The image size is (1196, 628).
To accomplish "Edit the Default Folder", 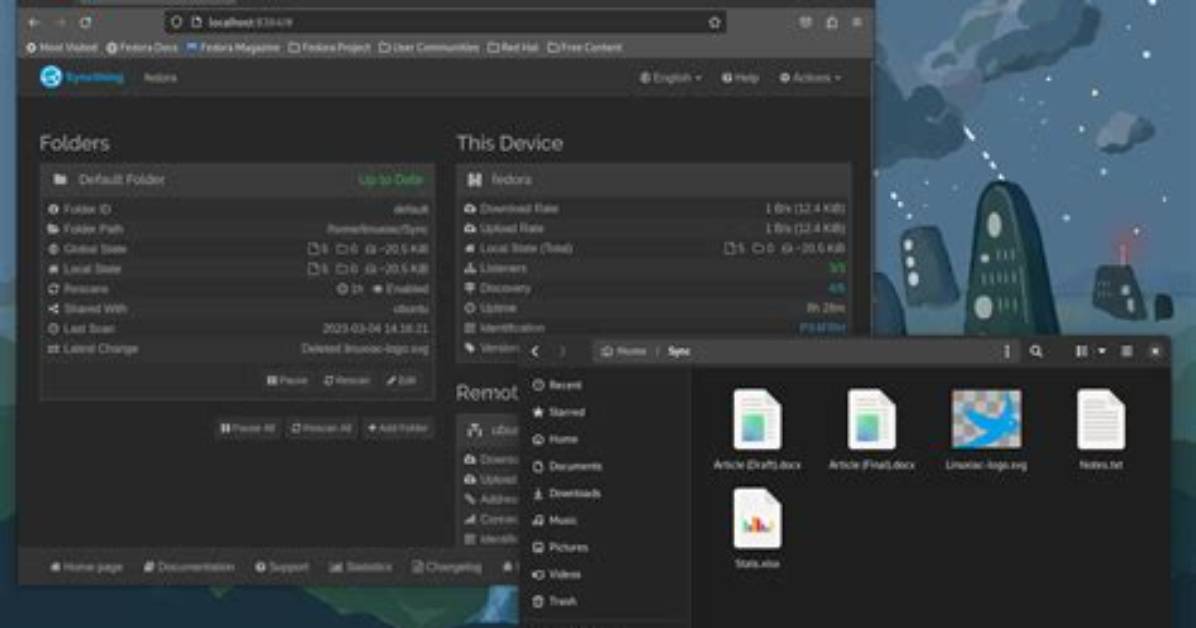I will click(401, 380).
